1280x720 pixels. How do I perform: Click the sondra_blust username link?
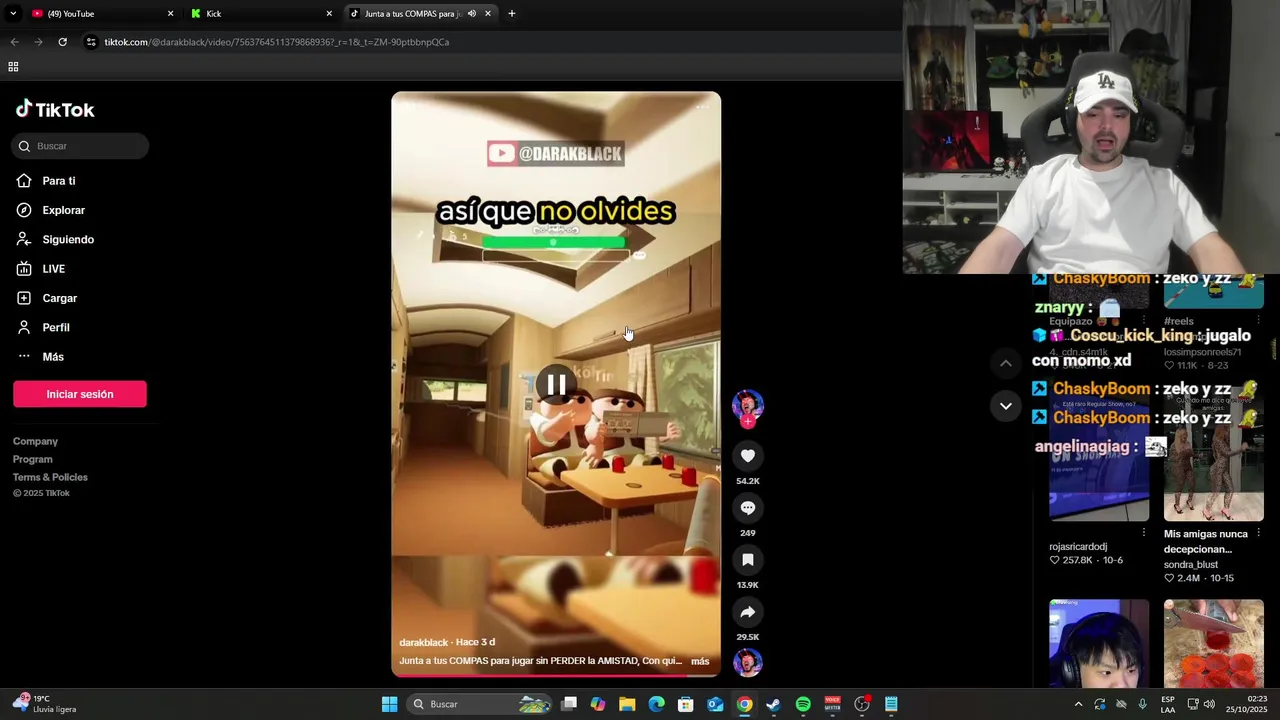pos(1191,565)
